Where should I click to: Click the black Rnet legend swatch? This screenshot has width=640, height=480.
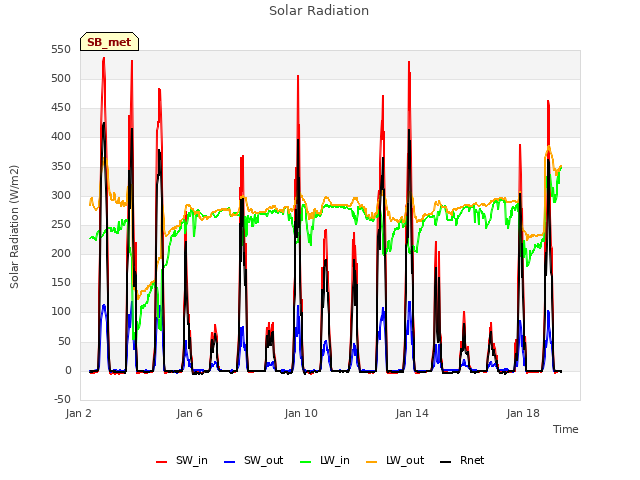coord(445,462)
